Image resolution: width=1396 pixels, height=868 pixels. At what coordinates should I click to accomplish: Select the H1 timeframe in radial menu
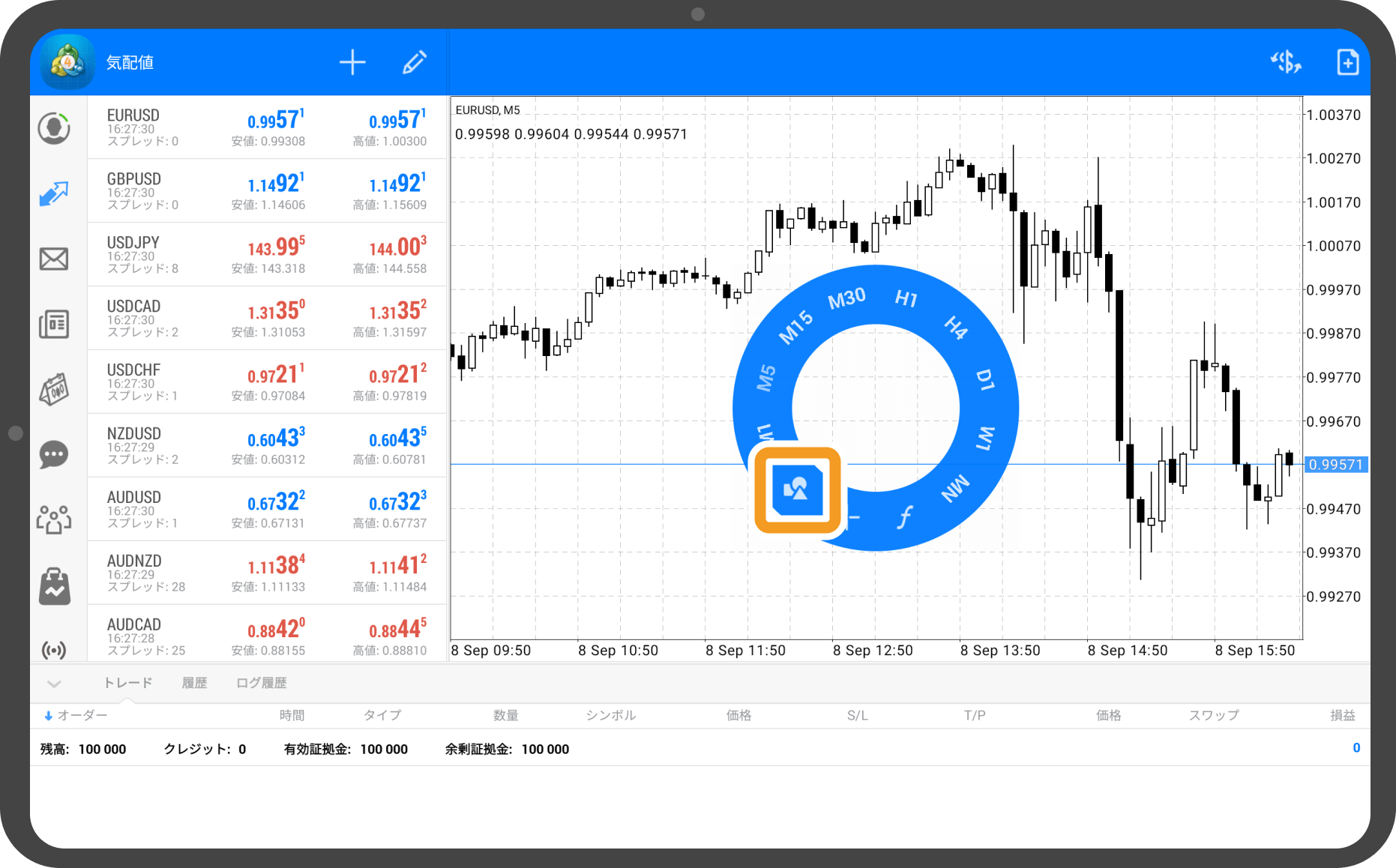coord(906,299)
